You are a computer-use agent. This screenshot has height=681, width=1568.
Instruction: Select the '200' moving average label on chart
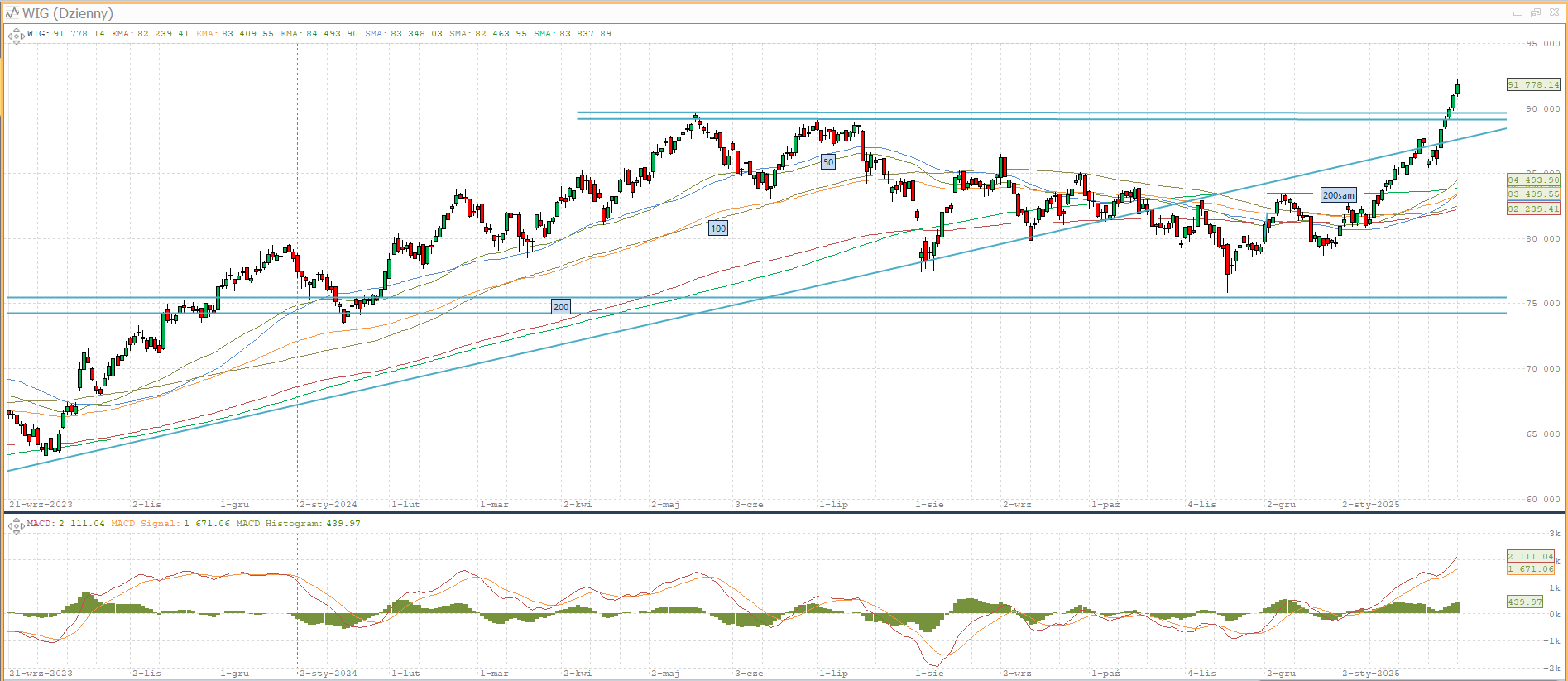click(x=561, y=307)
